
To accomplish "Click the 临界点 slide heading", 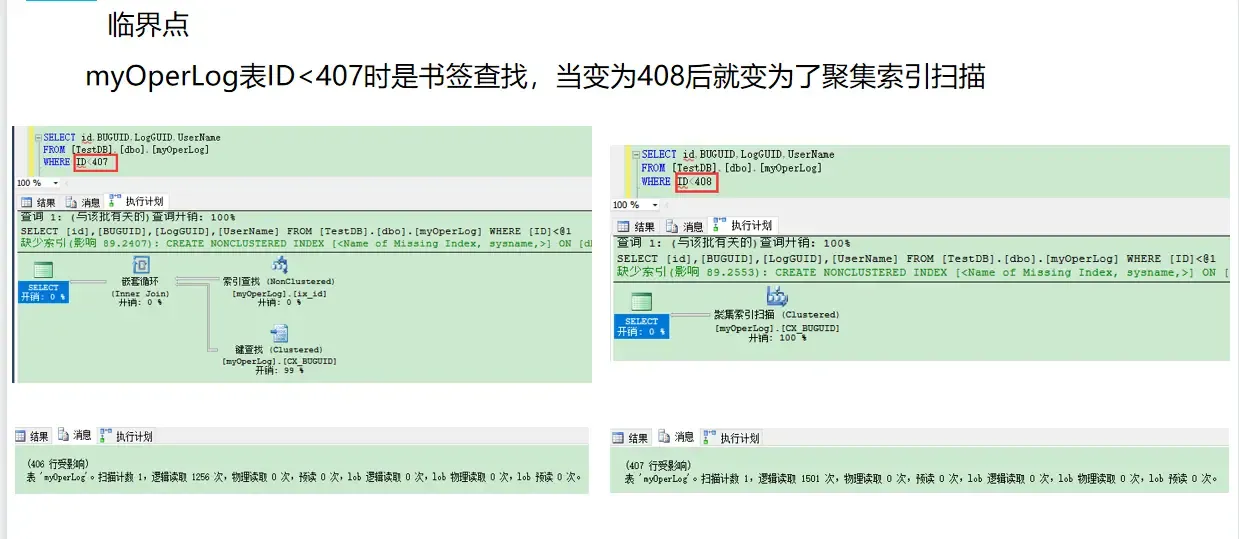I will [148, 25].
